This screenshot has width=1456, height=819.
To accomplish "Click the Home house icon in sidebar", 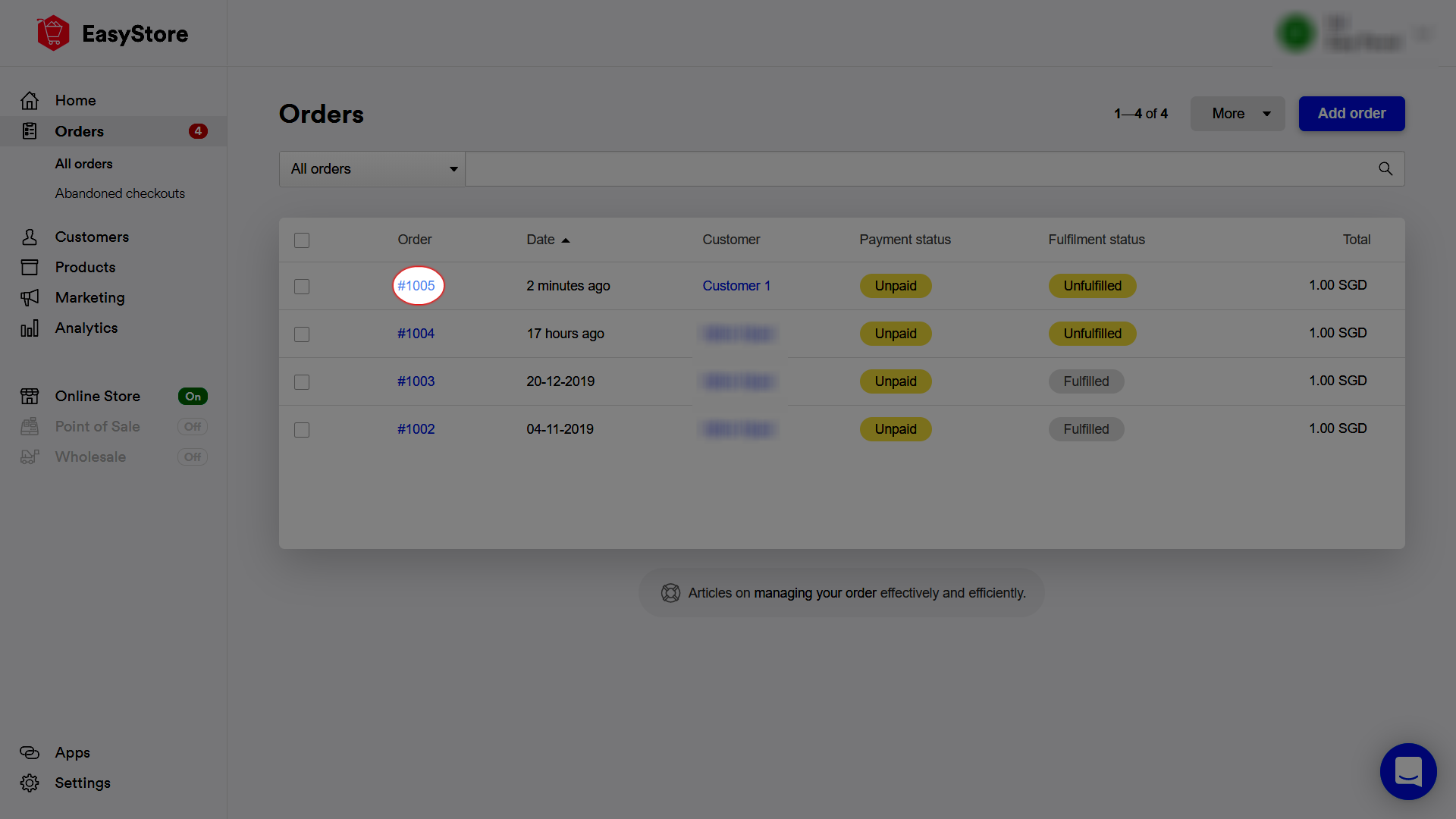I will [30, 100].
